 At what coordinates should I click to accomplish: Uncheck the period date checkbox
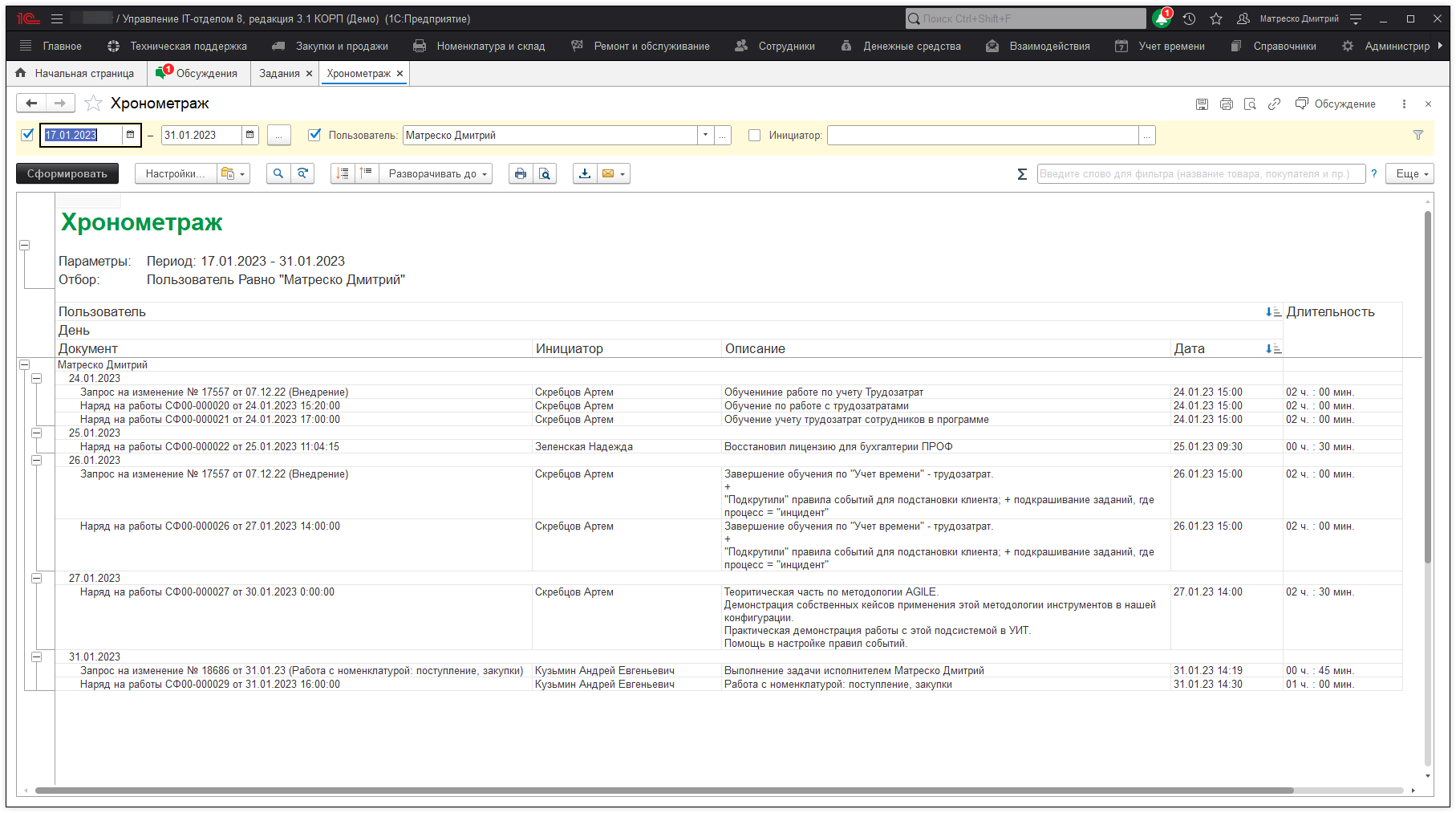coord(28,135)
